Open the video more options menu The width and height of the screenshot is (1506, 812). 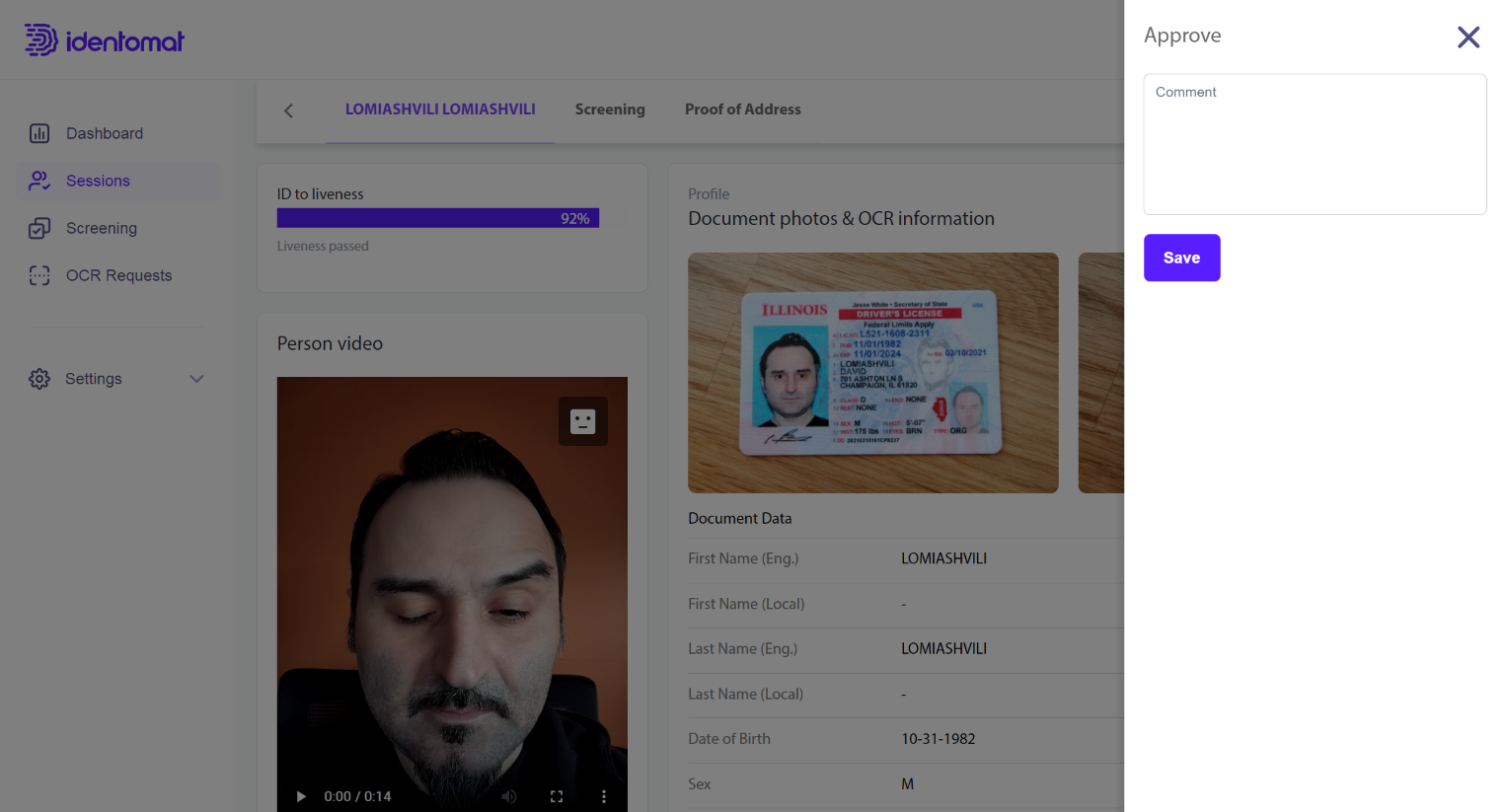click(604, 796)
